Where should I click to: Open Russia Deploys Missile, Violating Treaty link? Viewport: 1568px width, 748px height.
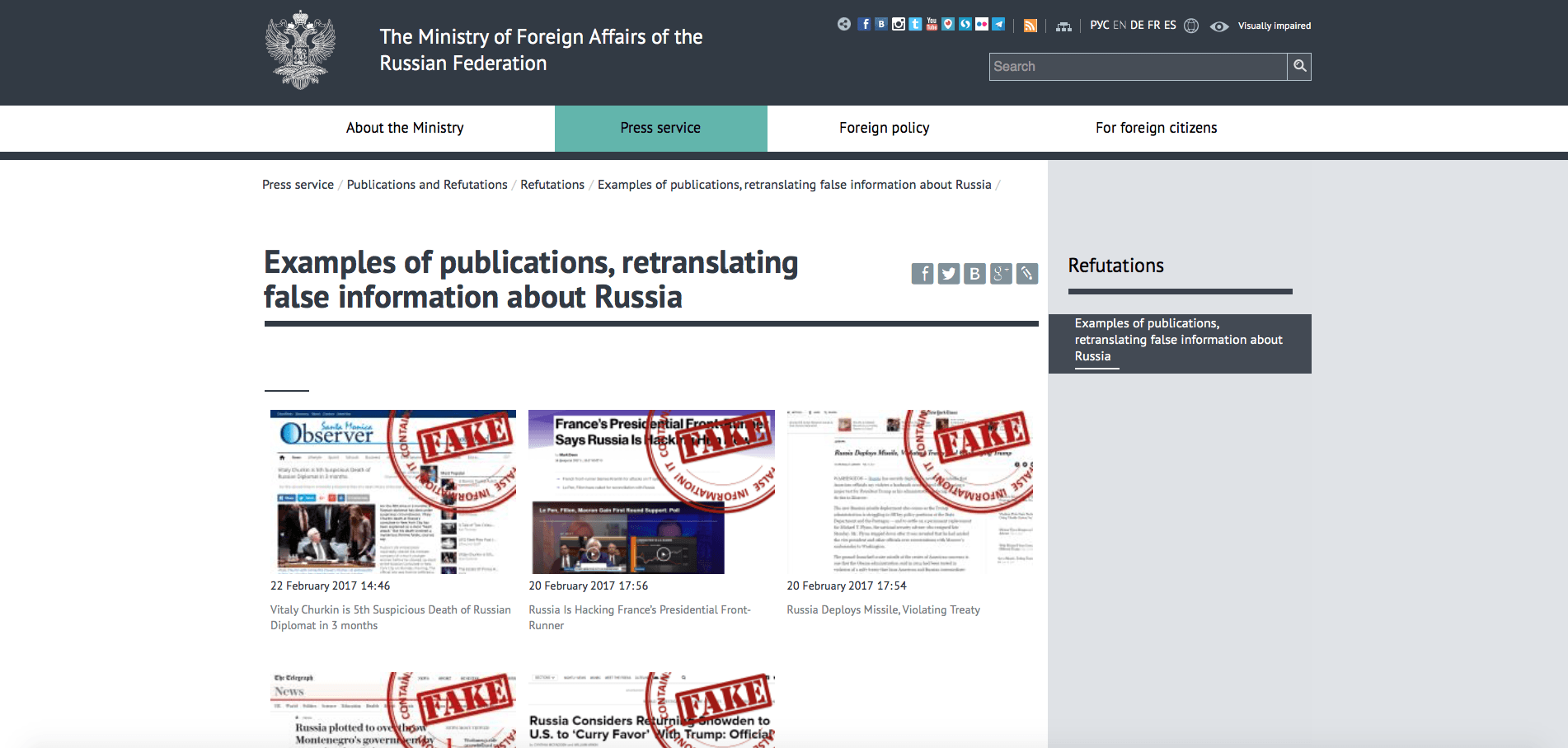click(x=883, y=610)
